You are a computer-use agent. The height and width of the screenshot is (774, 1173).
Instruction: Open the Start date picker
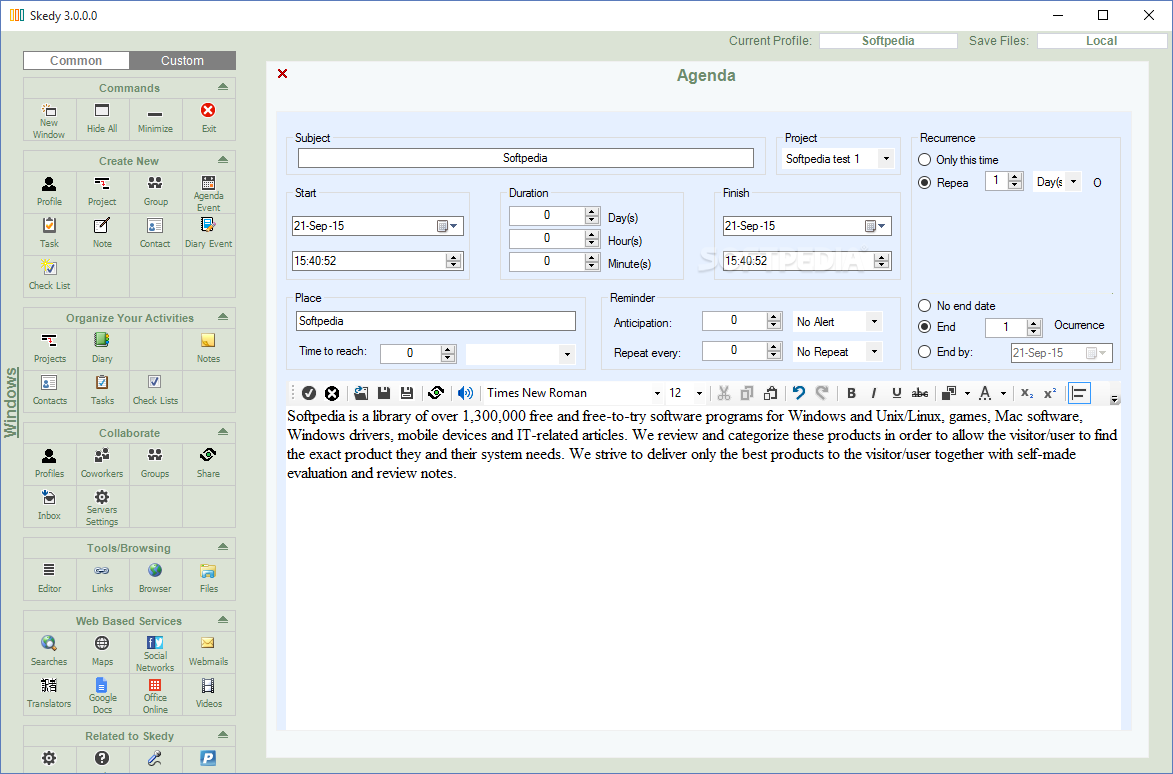(x=448, y=226)
